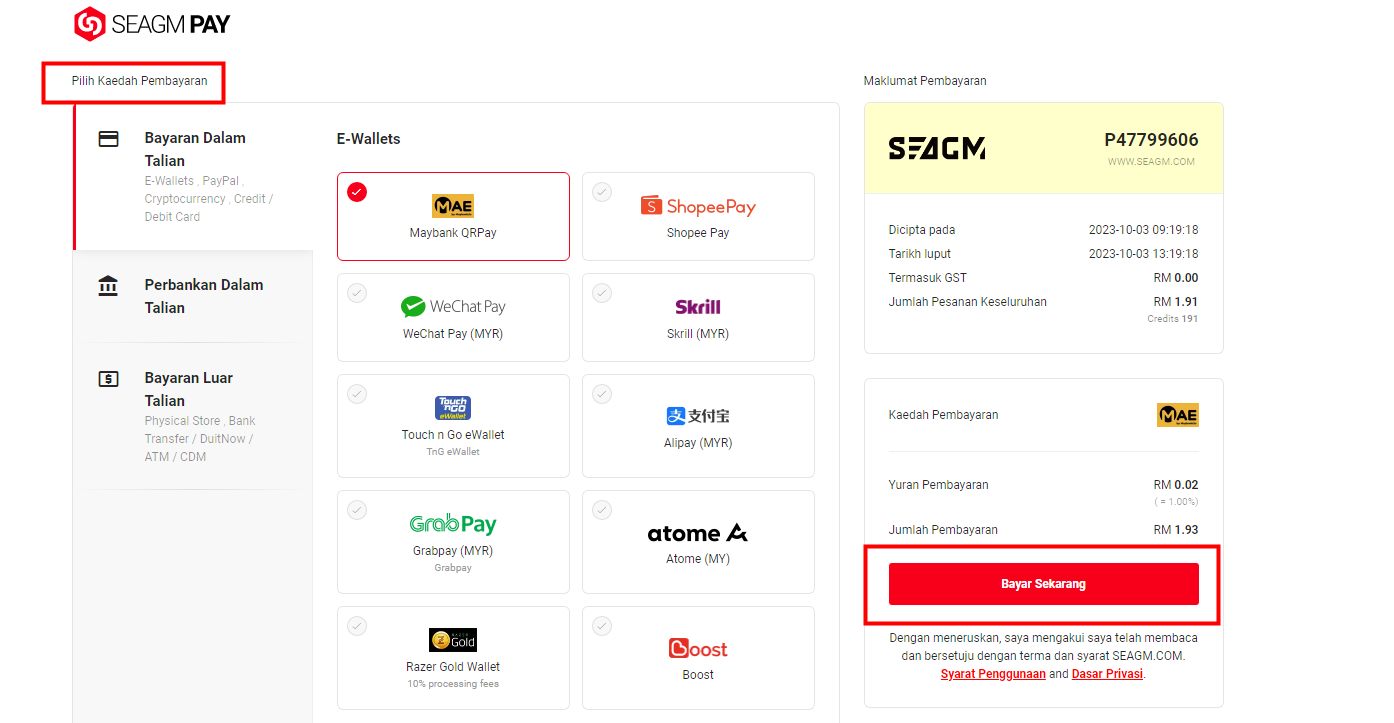
Task: Select the ShopeePay logo
Action: 698,206
